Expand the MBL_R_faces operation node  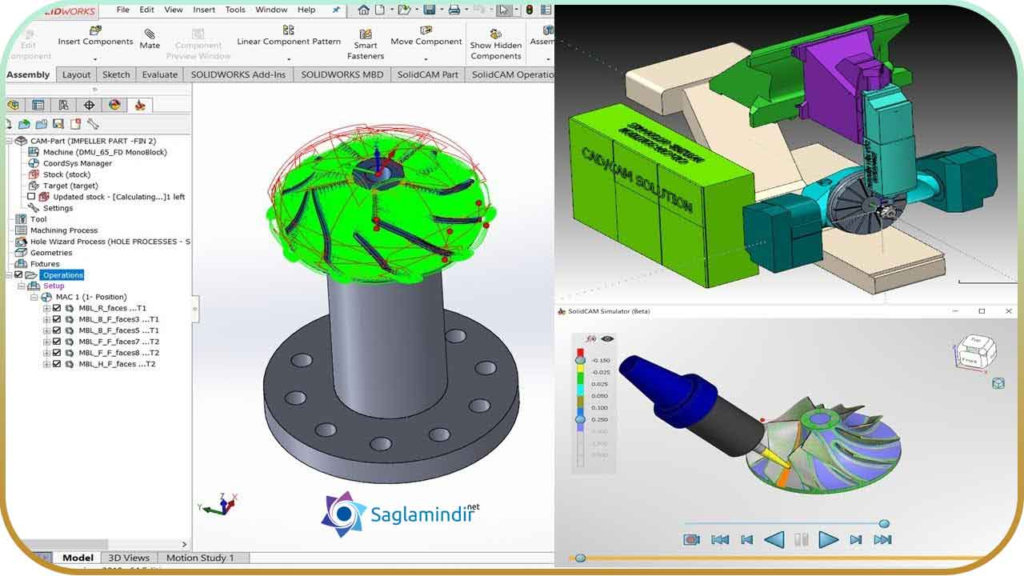pos(46,308)
